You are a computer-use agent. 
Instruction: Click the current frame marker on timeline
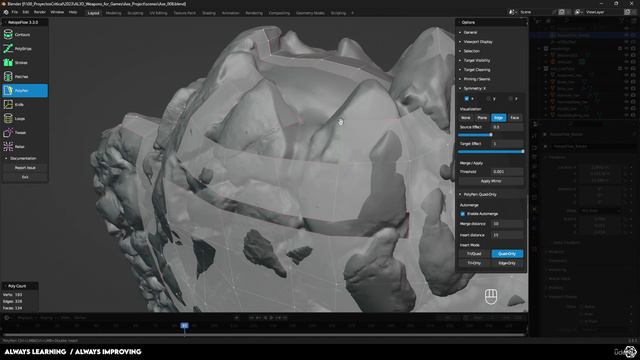(184, 326)
